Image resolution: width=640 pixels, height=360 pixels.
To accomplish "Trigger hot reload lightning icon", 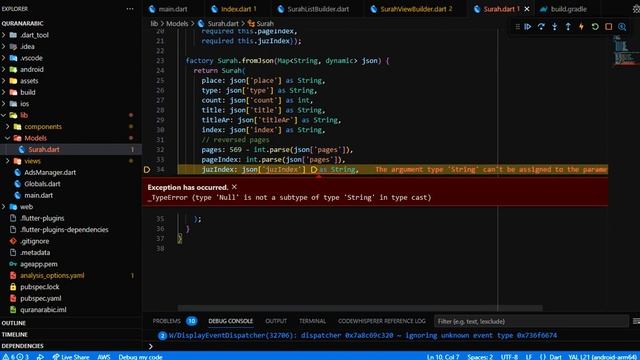I will tap(582, 27).
